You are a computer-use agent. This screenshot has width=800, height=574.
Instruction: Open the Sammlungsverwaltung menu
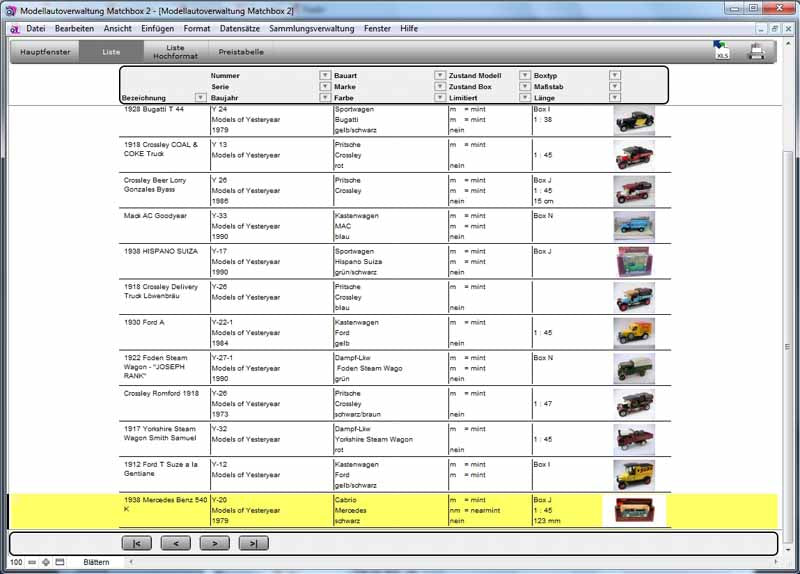pyautogui.click(x=313, y=28)
